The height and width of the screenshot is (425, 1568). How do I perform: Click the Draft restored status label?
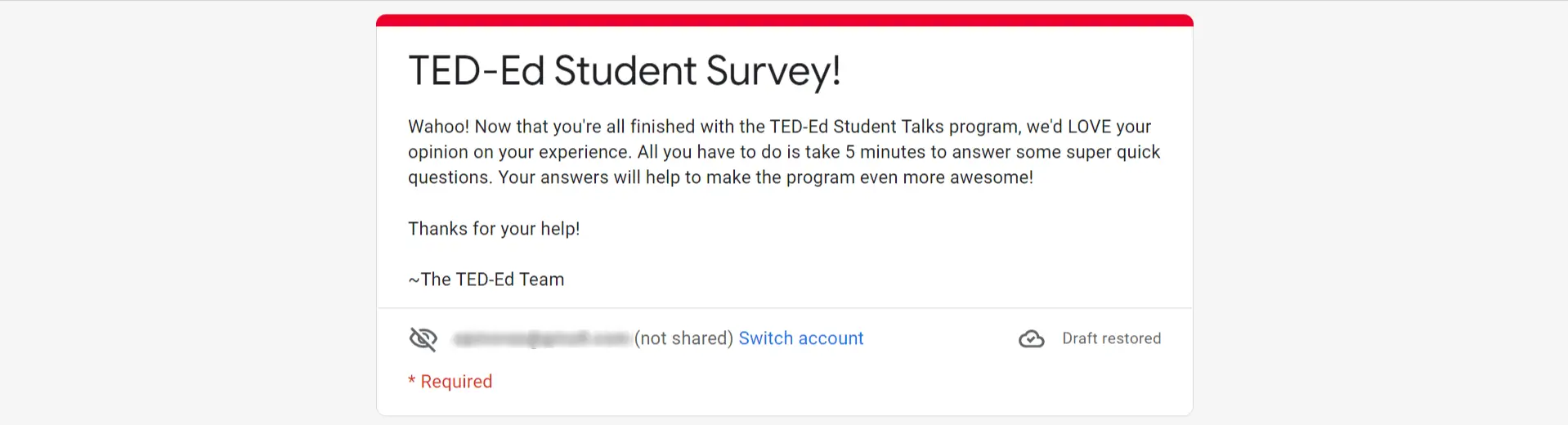(1111, 338)
